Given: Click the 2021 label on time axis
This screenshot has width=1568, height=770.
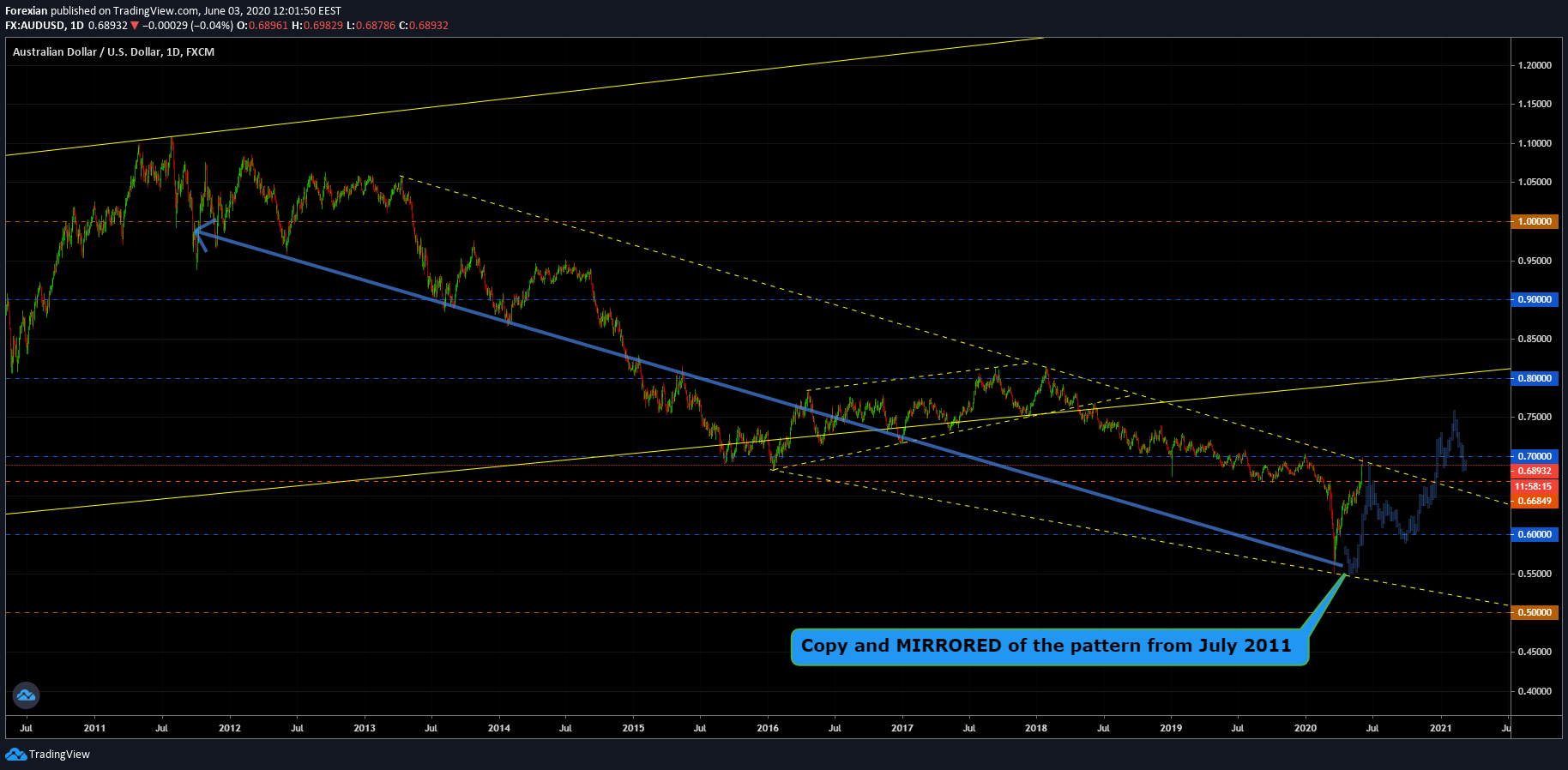Looking at the screenshot, I should click(x=1441, y=728).
